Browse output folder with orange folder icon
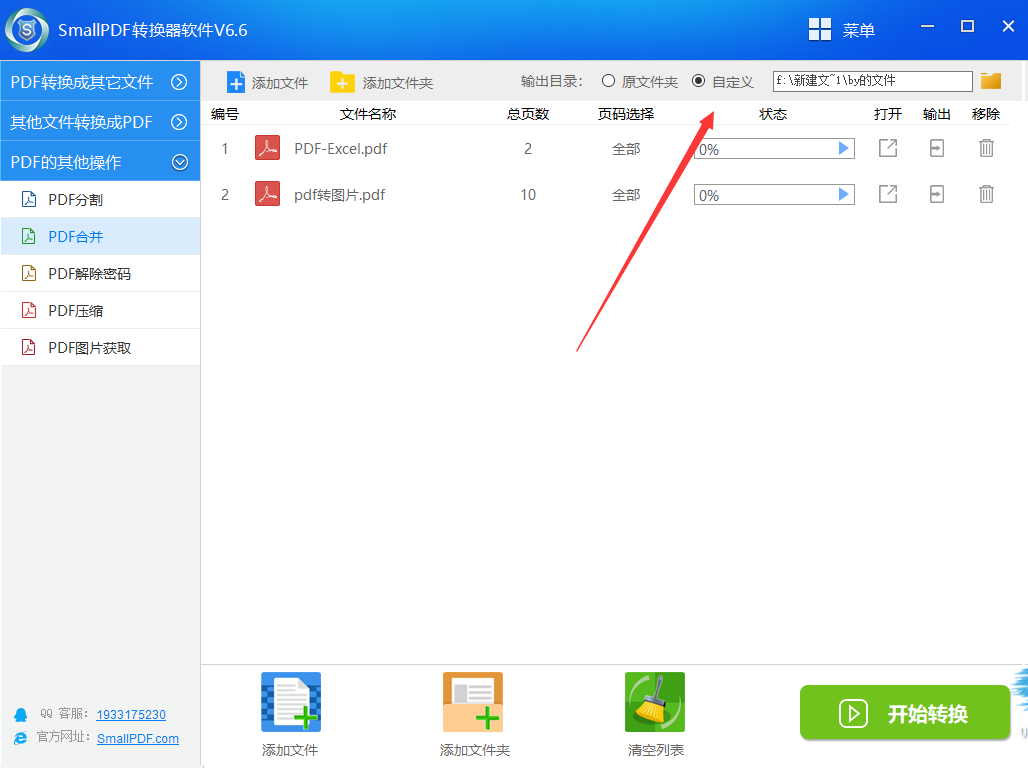This screenshot has width=1028, height=768. [x=991, y=81]
